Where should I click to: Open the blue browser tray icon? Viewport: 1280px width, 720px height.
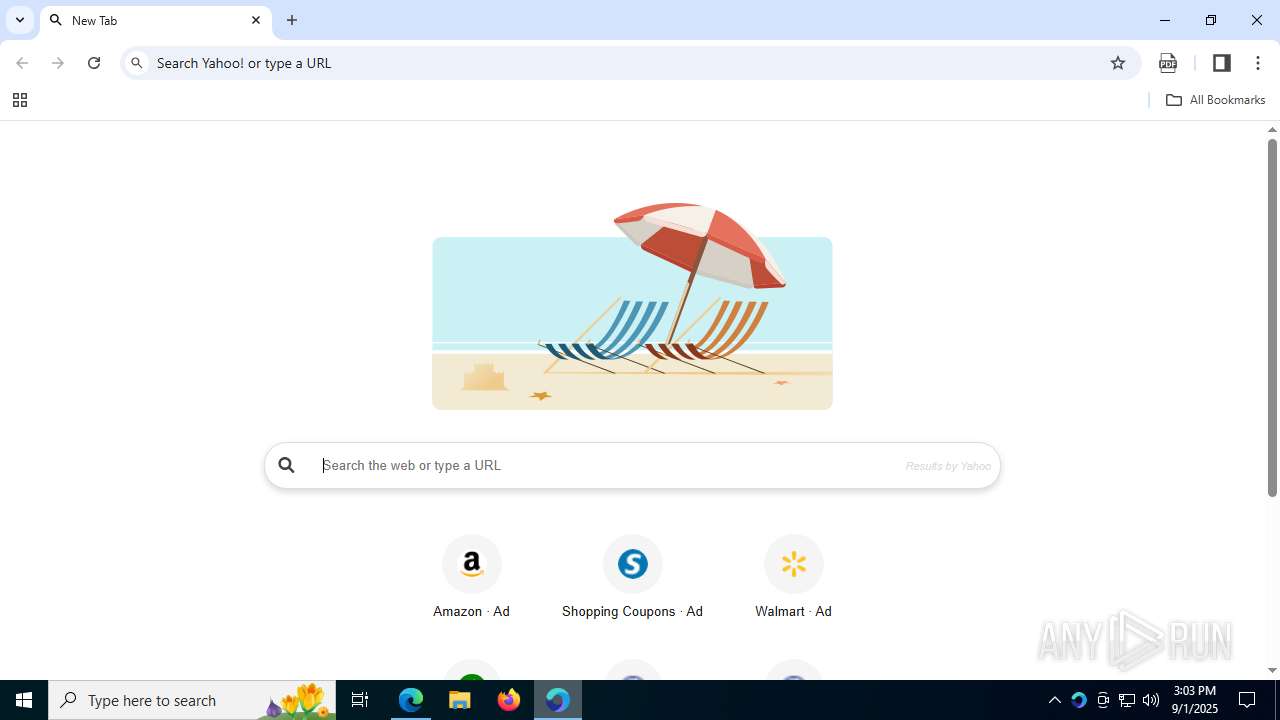pos(1079,700)
